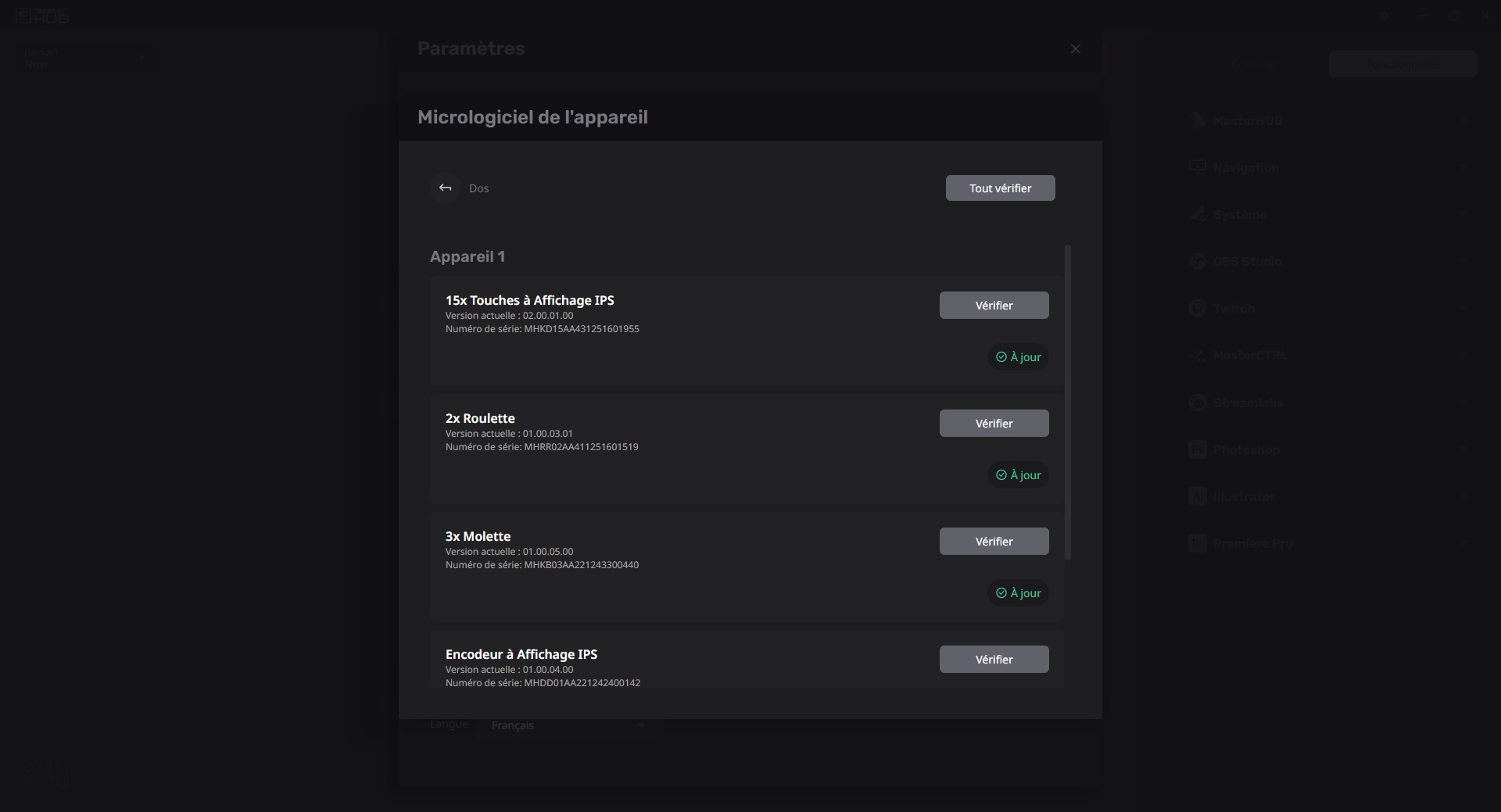Click the Navigation monitor icon

(1197, 167)
